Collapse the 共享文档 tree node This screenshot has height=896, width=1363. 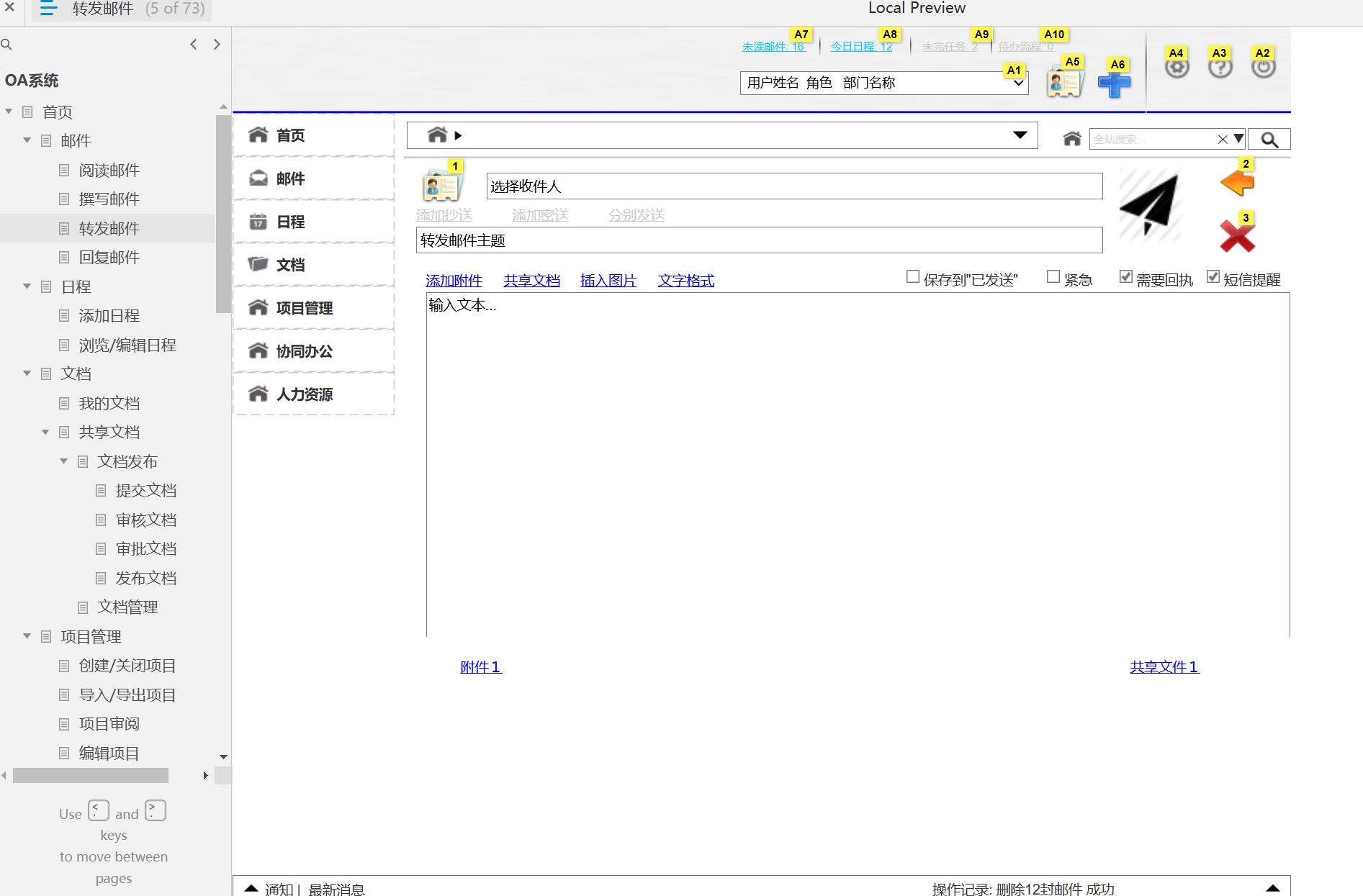[x=45, y=432]
